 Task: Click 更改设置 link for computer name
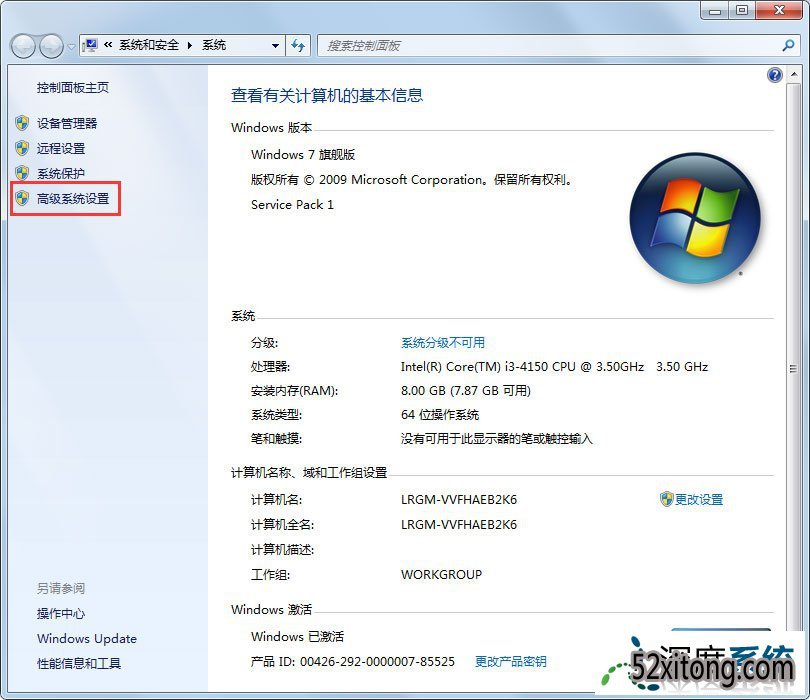699,500
